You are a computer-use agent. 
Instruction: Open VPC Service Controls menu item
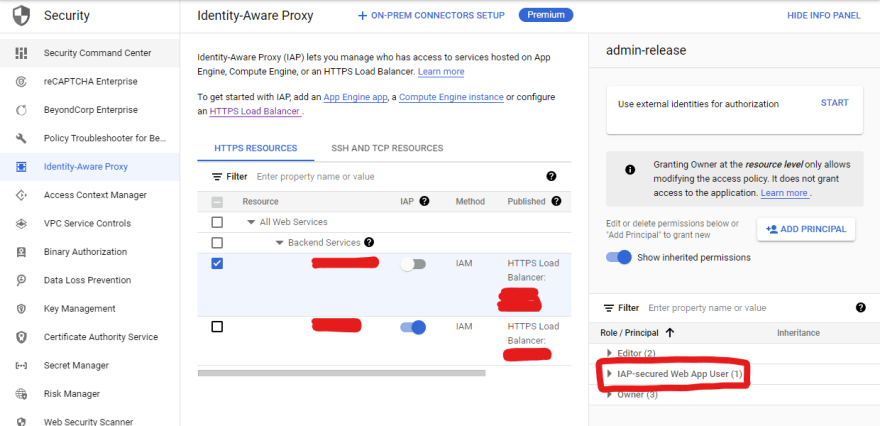[90, 223]
